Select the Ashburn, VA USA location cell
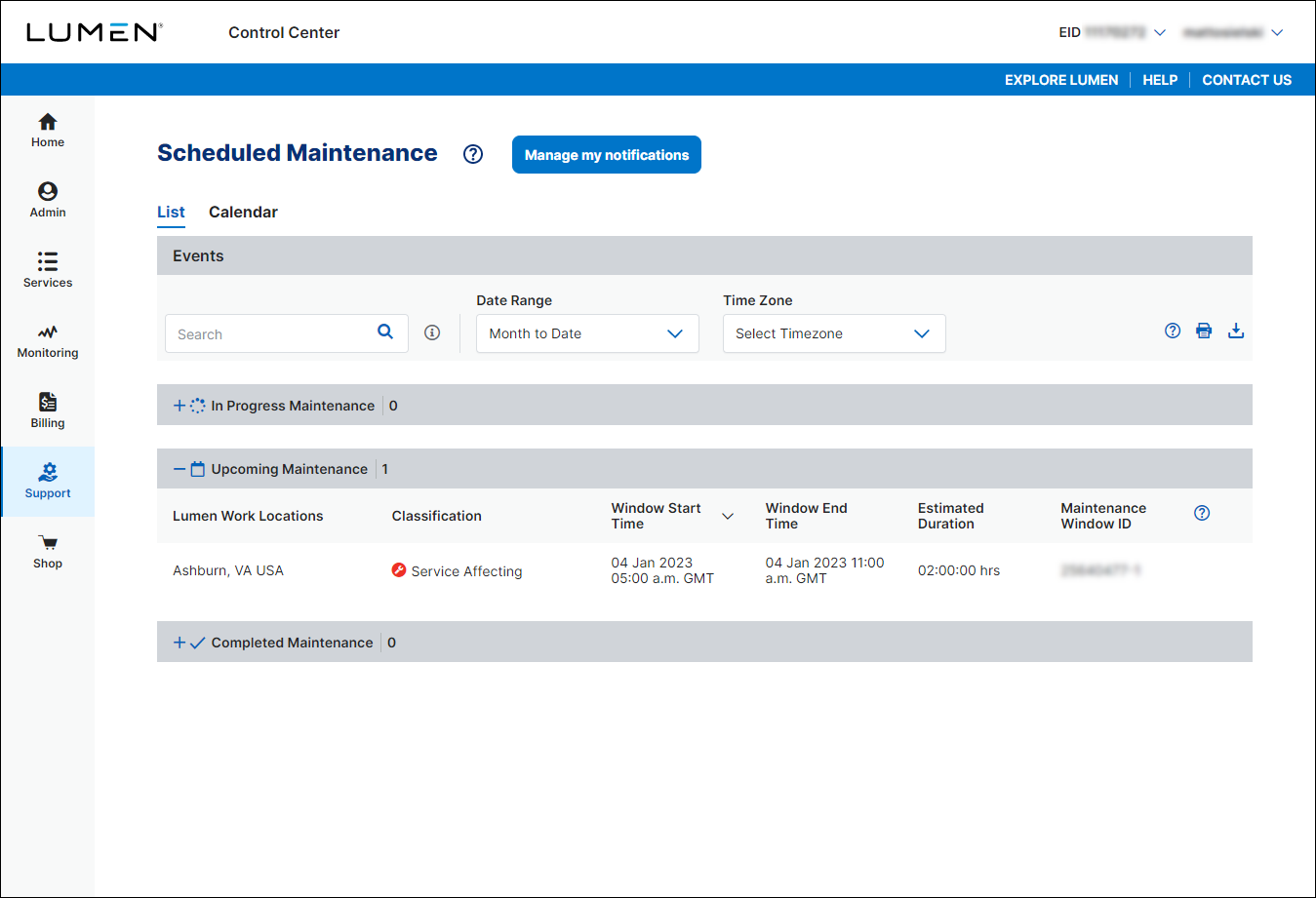 [x=228, y=570]
